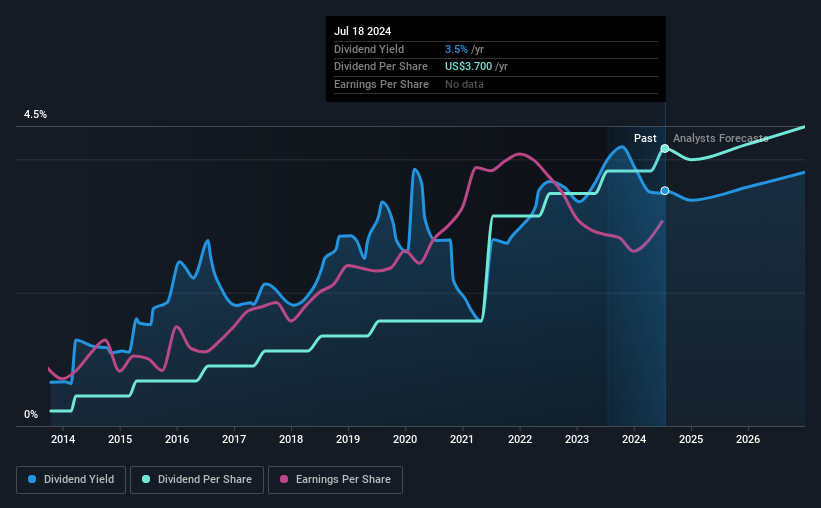
Task: Click the 2014 x-axis label
Action: (x=63, y=439)
